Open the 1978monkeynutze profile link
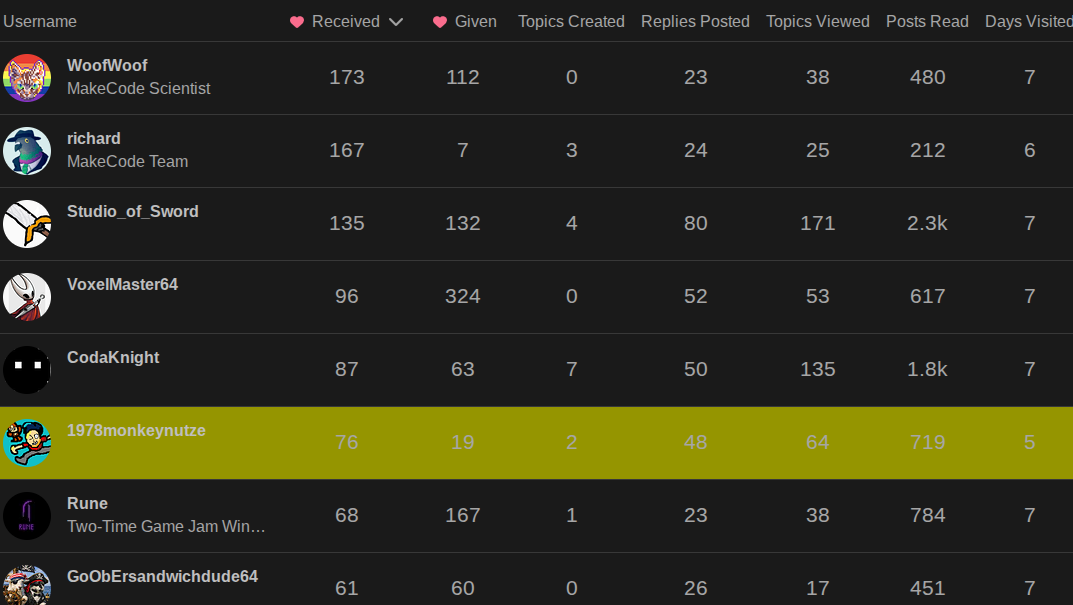Image resolution: width=1073 pixels, height=605 pixels. [136, 430]
